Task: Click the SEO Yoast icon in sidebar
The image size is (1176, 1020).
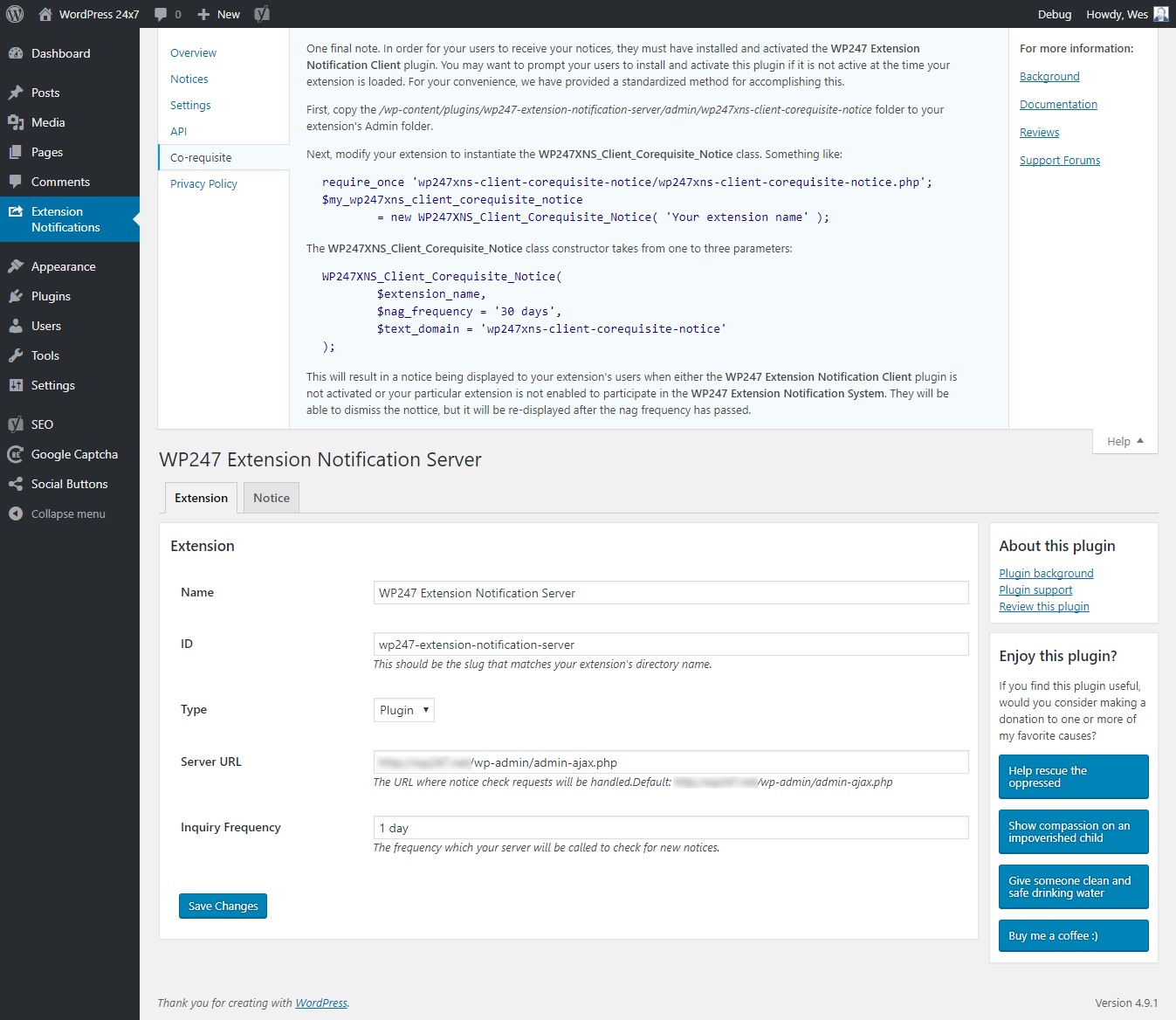Action: click(16, 424)
